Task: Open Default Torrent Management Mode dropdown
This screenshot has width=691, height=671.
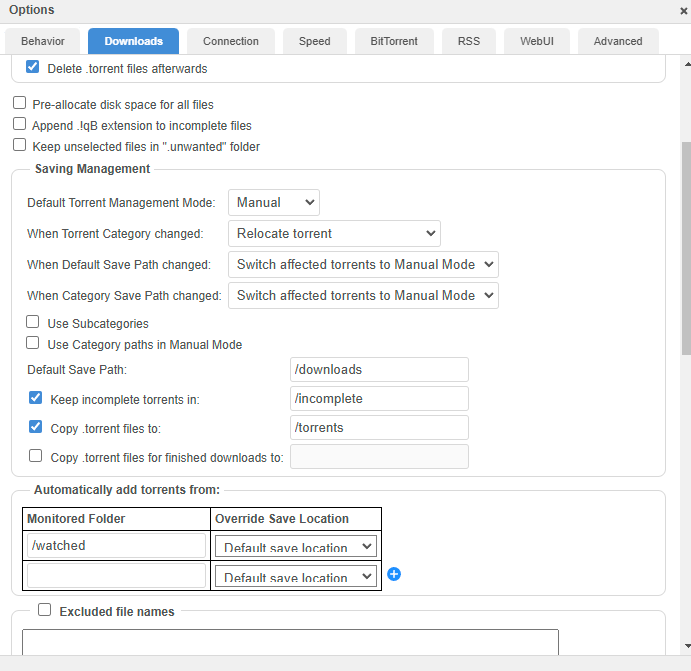Action: (x=274, y=202)
